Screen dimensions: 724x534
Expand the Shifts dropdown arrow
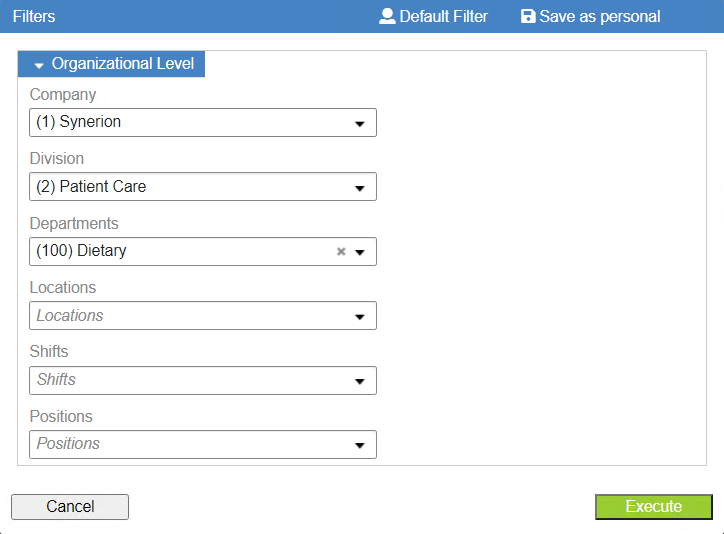click(x=359, y=382)
